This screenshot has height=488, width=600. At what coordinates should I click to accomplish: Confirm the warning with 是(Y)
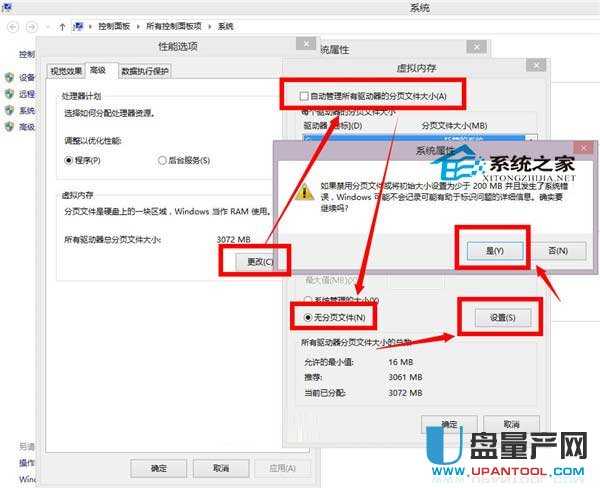(x=492, y=249)
